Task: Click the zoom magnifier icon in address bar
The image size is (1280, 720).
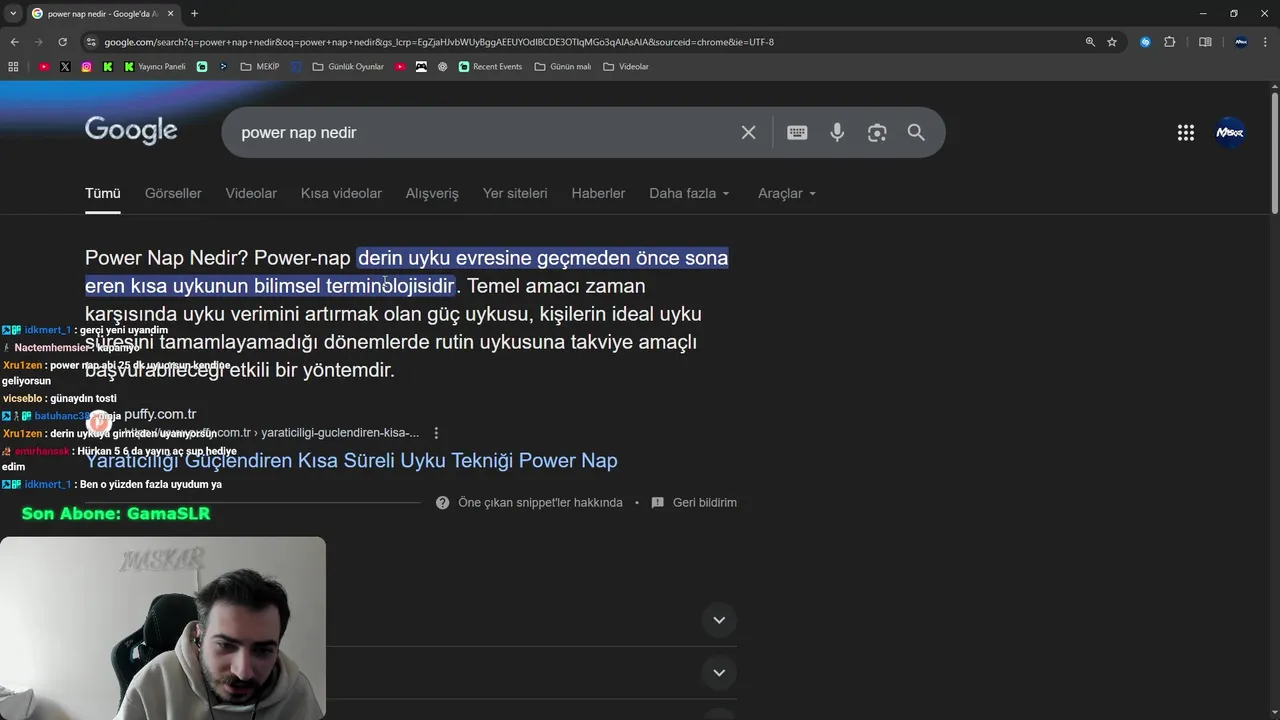Action: (1090, 42)
